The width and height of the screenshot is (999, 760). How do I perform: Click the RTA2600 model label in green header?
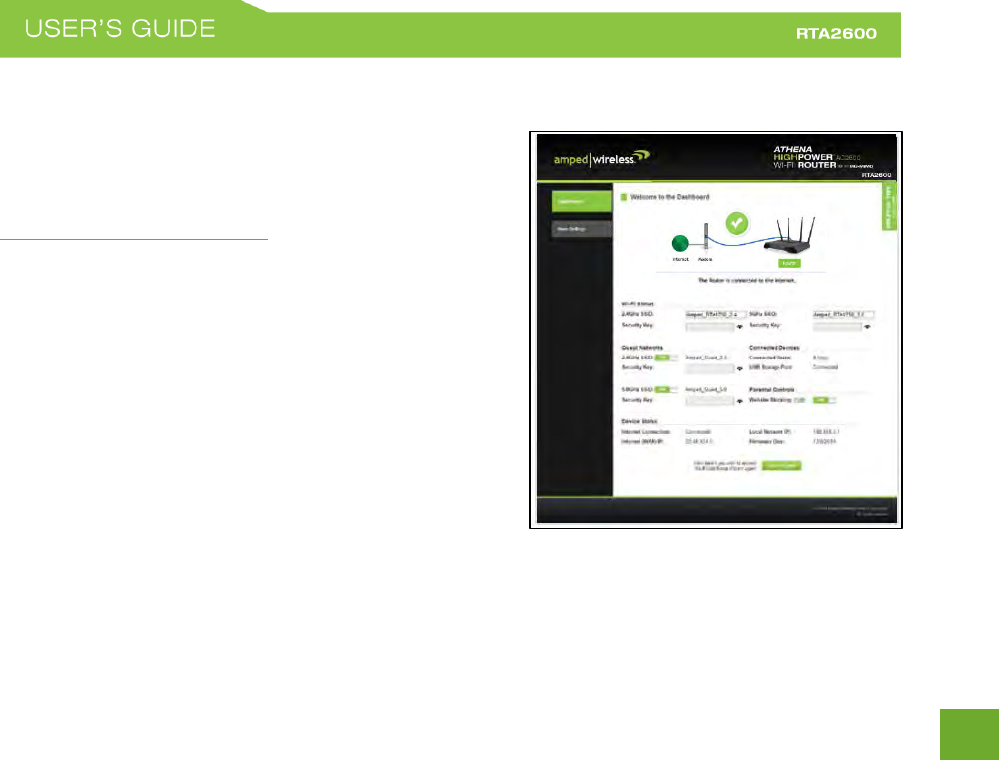836,33
